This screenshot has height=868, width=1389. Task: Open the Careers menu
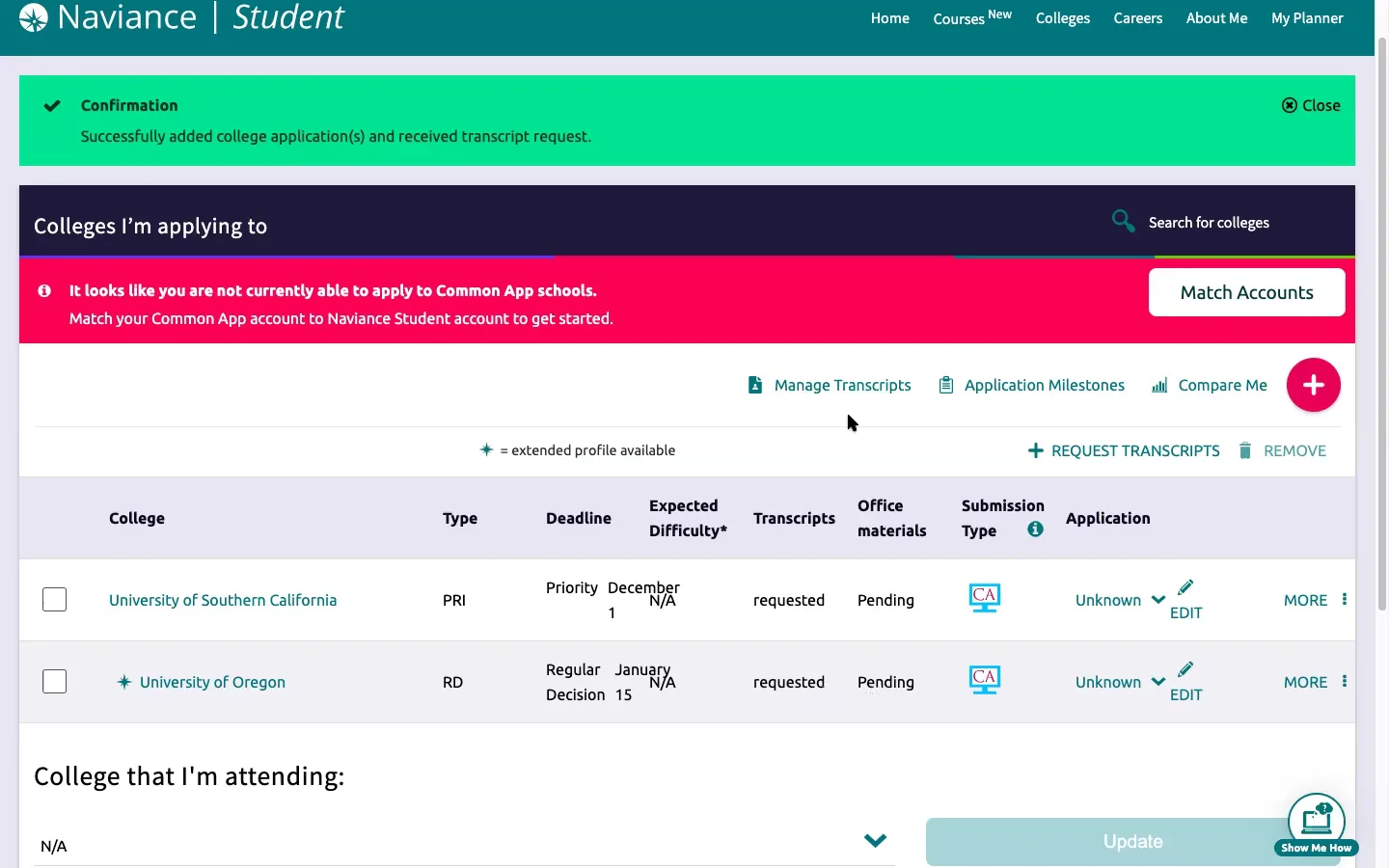[x=1138, y=18]
